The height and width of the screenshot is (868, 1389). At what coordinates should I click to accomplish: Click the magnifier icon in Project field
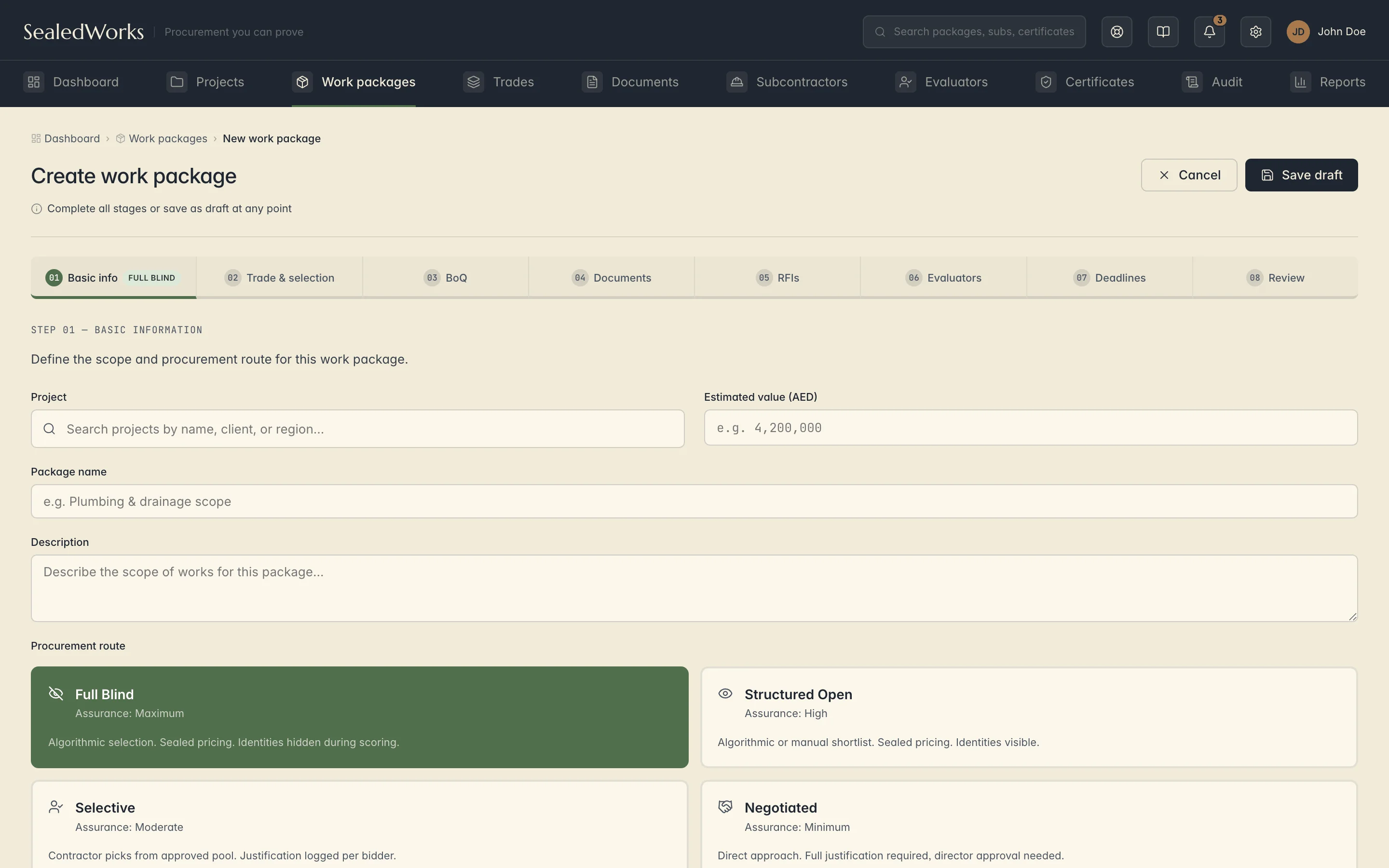[x=49, y=429]
